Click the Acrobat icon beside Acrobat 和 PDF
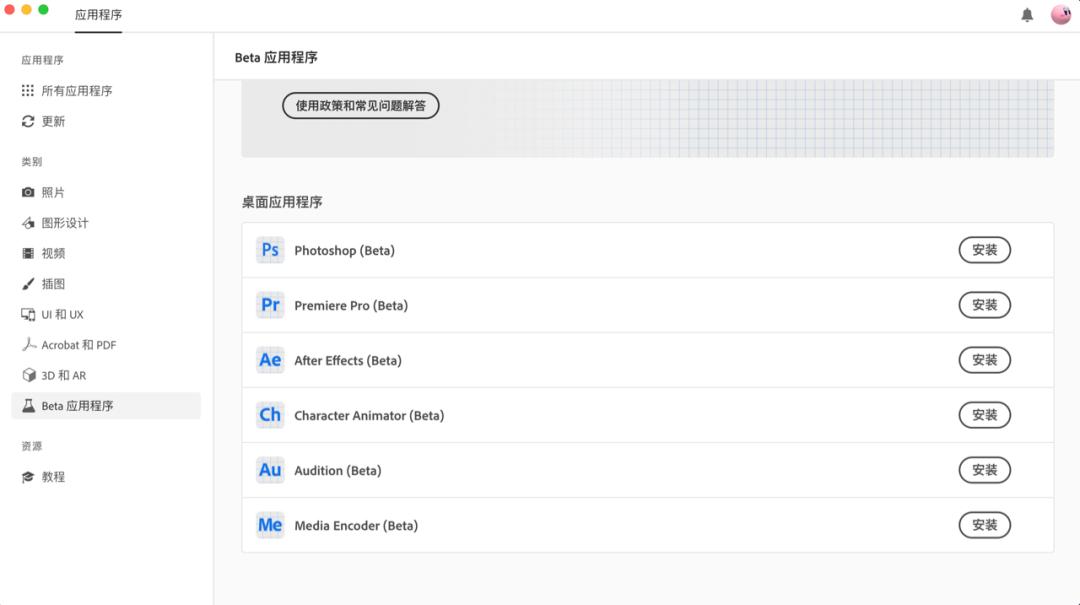Viewport: 1080px width, 605px height. coord(28,345)
